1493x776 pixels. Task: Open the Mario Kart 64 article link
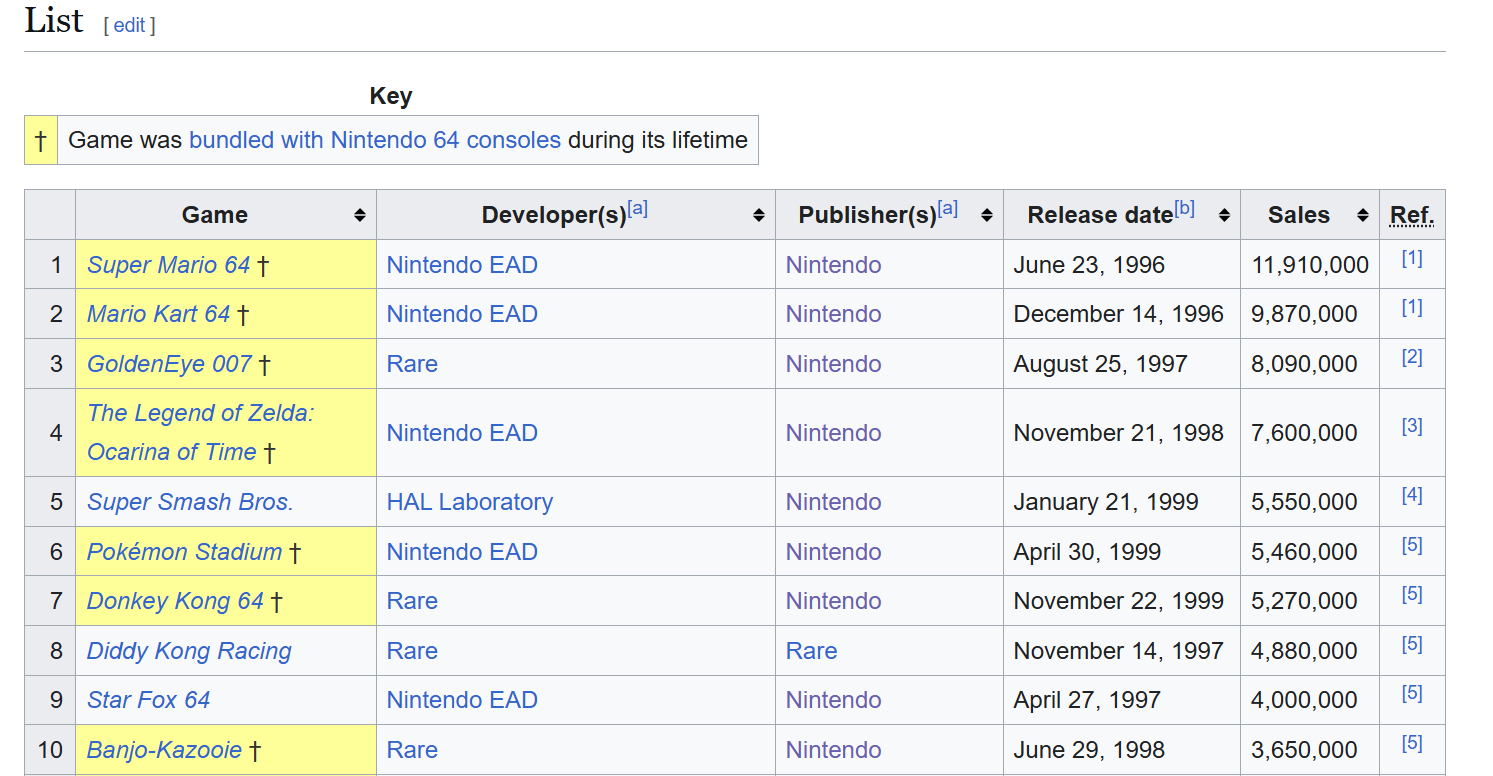pyautogui.click(x=158, y=314)
